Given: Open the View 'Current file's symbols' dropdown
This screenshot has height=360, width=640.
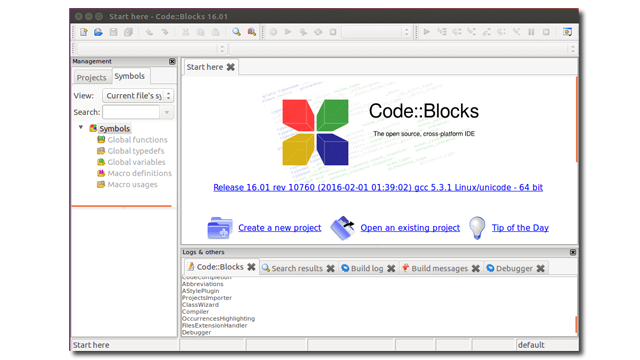Looking at the screenshot, I should click(x=138, y=96).
